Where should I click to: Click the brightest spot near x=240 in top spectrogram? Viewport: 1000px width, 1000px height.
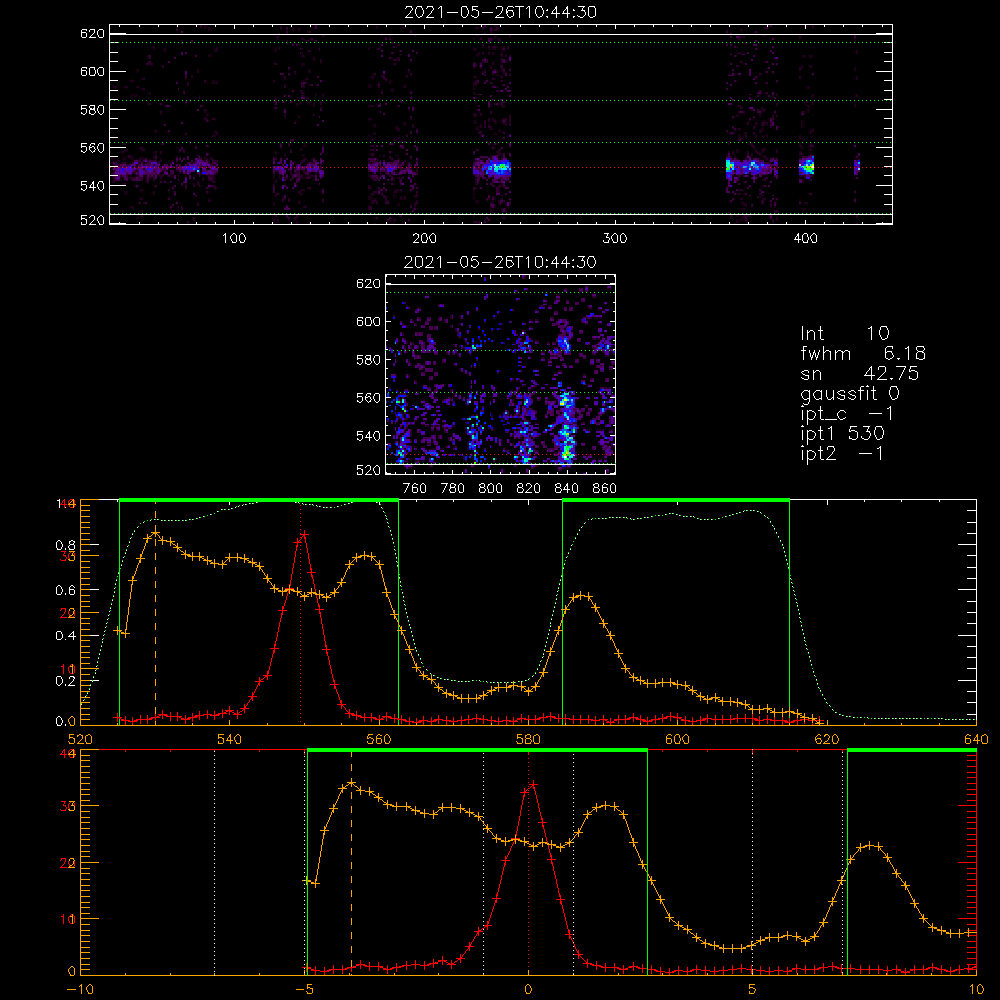point(500,168)
